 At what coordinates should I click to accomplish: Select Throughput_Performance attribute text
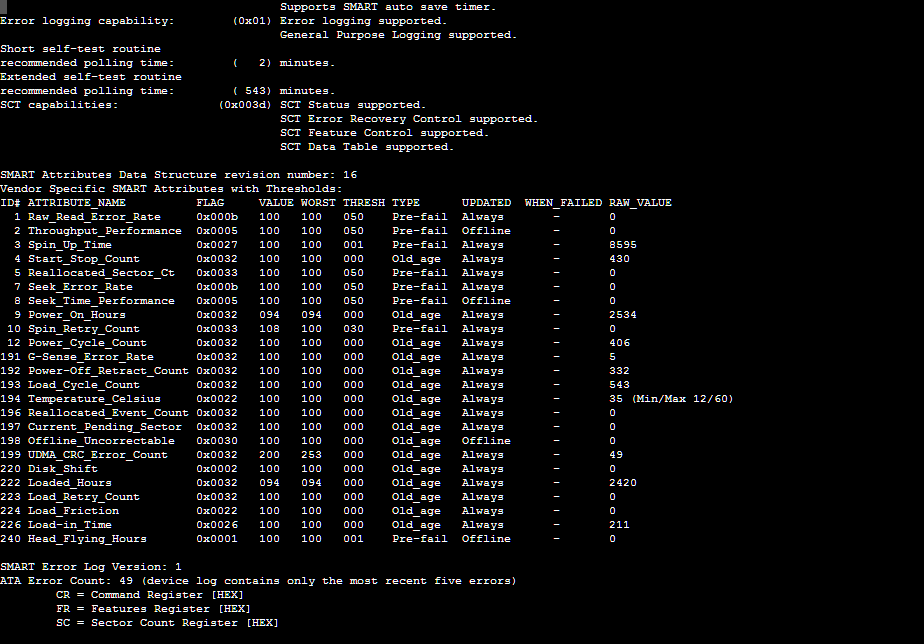[105, 231]
